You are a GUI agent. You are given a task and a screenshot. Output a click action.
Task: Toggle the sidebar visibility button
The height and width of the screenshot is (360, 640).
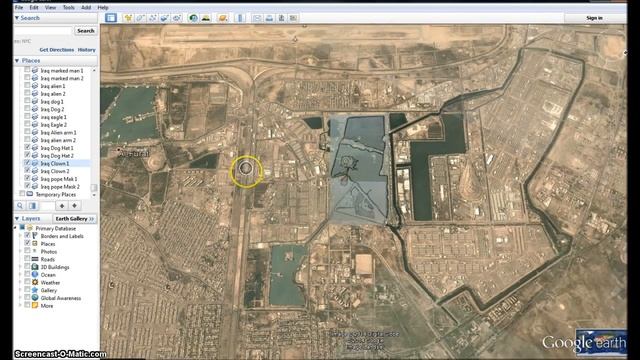coord(111,18)
